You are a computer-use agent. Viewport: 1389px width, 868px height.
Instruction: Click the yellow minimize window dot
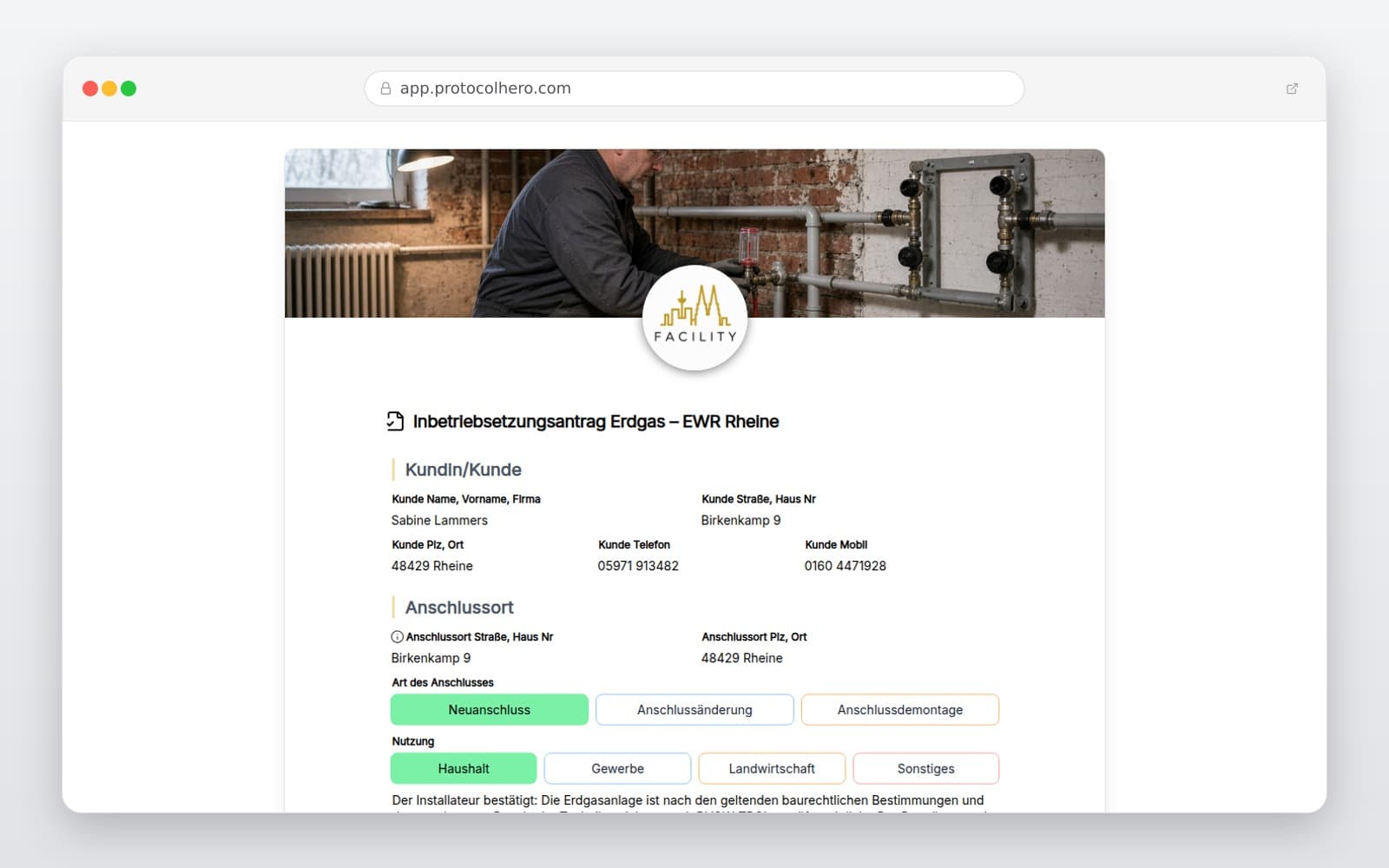[109, 89]
